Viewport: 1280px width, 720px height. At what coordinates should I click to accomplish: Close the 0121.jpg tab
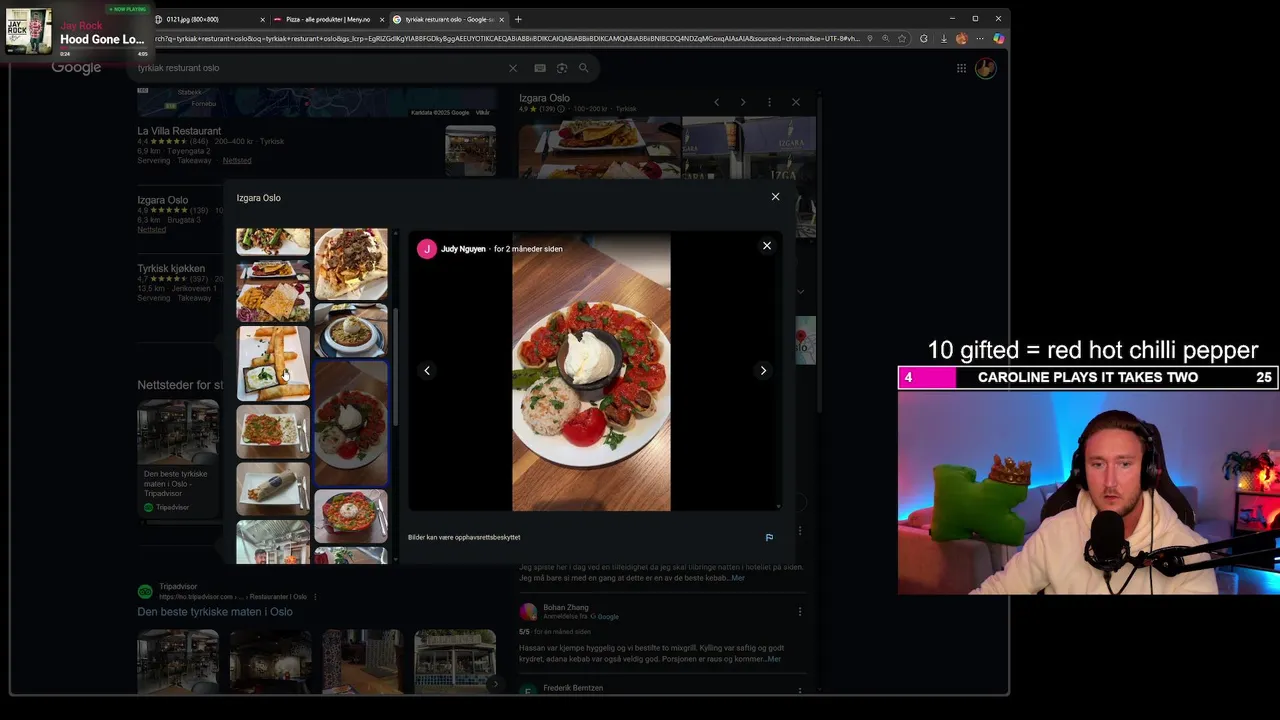263,19
